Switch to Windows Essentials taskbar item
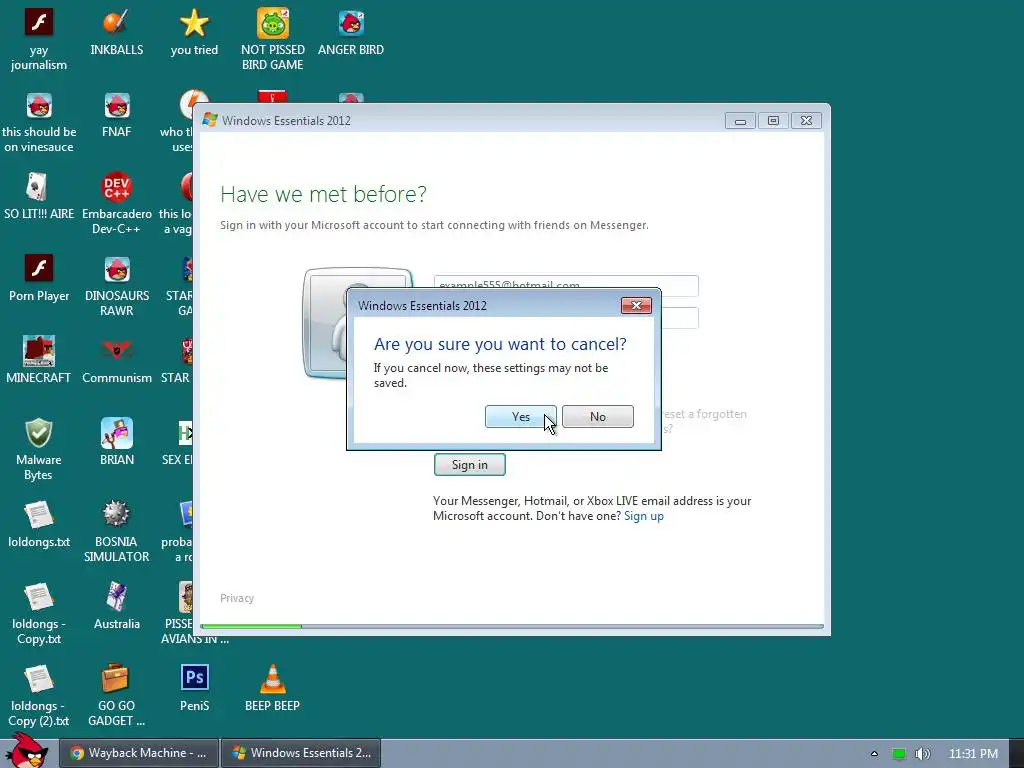This screenshot has height=768, width=1024. pos(301,753)
